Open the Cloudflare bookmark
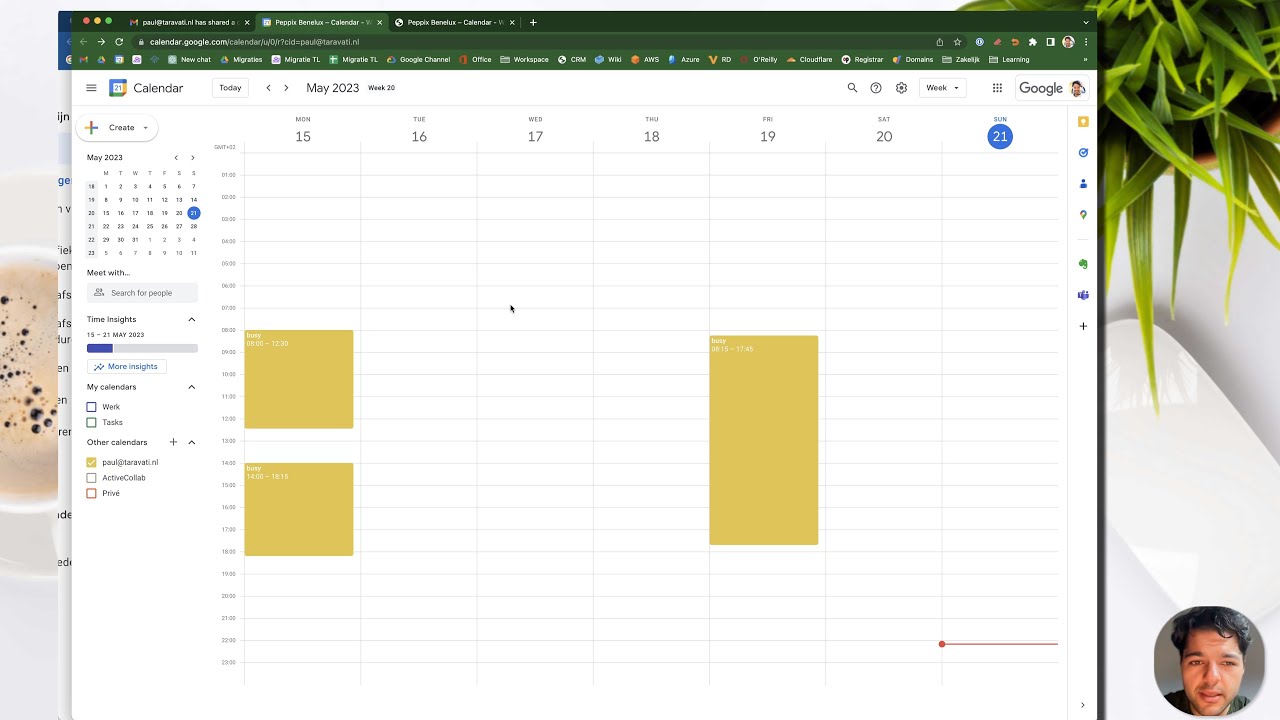Viewport: 1280px width, 720px height. pos(810,60)
